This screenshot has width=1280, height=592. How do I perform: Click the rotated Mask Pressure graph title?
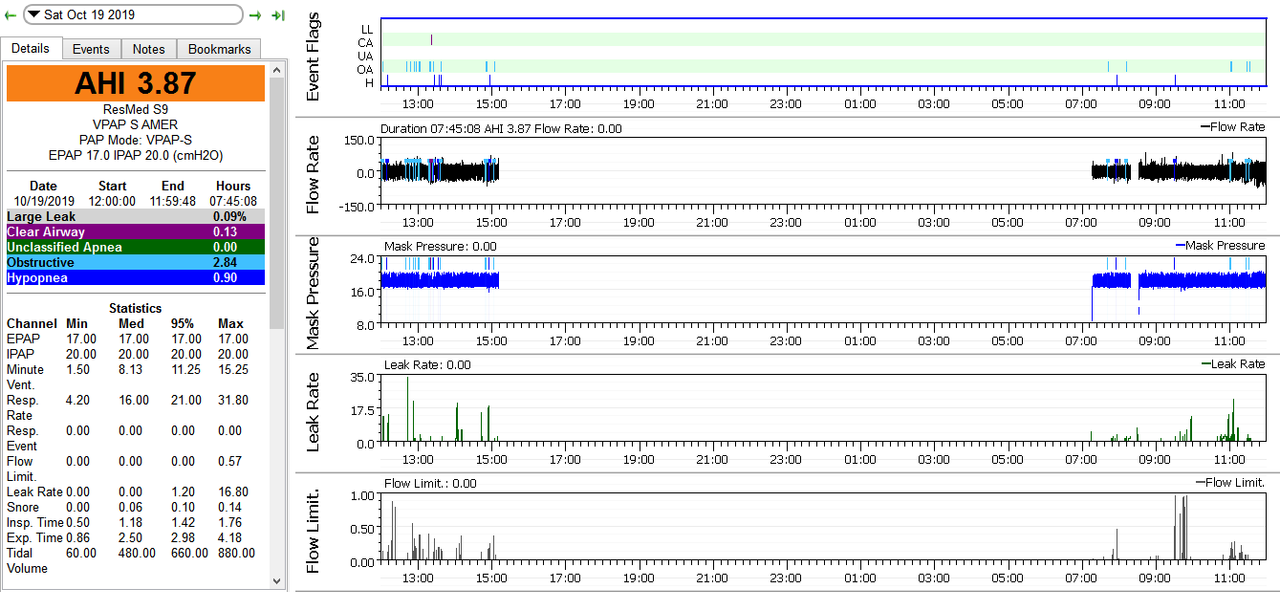click(x=313, y=291)
